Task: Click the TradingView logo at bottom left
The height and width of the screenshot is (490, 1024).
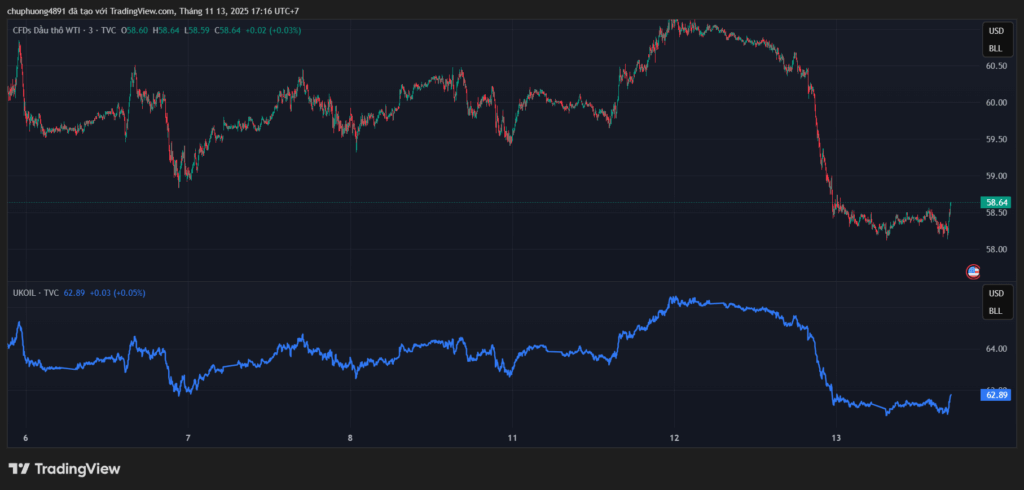Action: click(64, 468)
